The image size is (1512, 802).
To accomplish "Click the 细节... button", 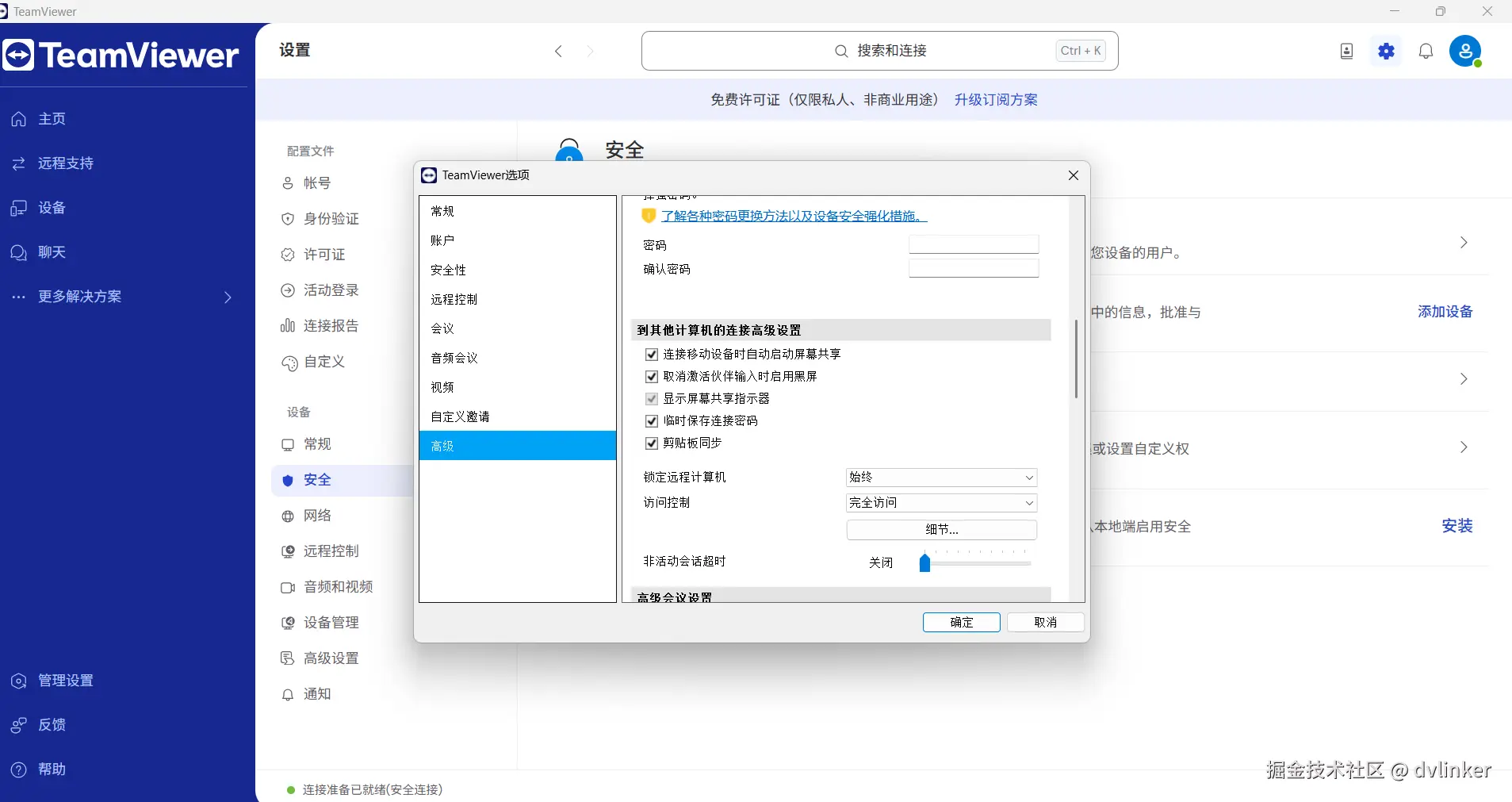I will pos(941,530).
